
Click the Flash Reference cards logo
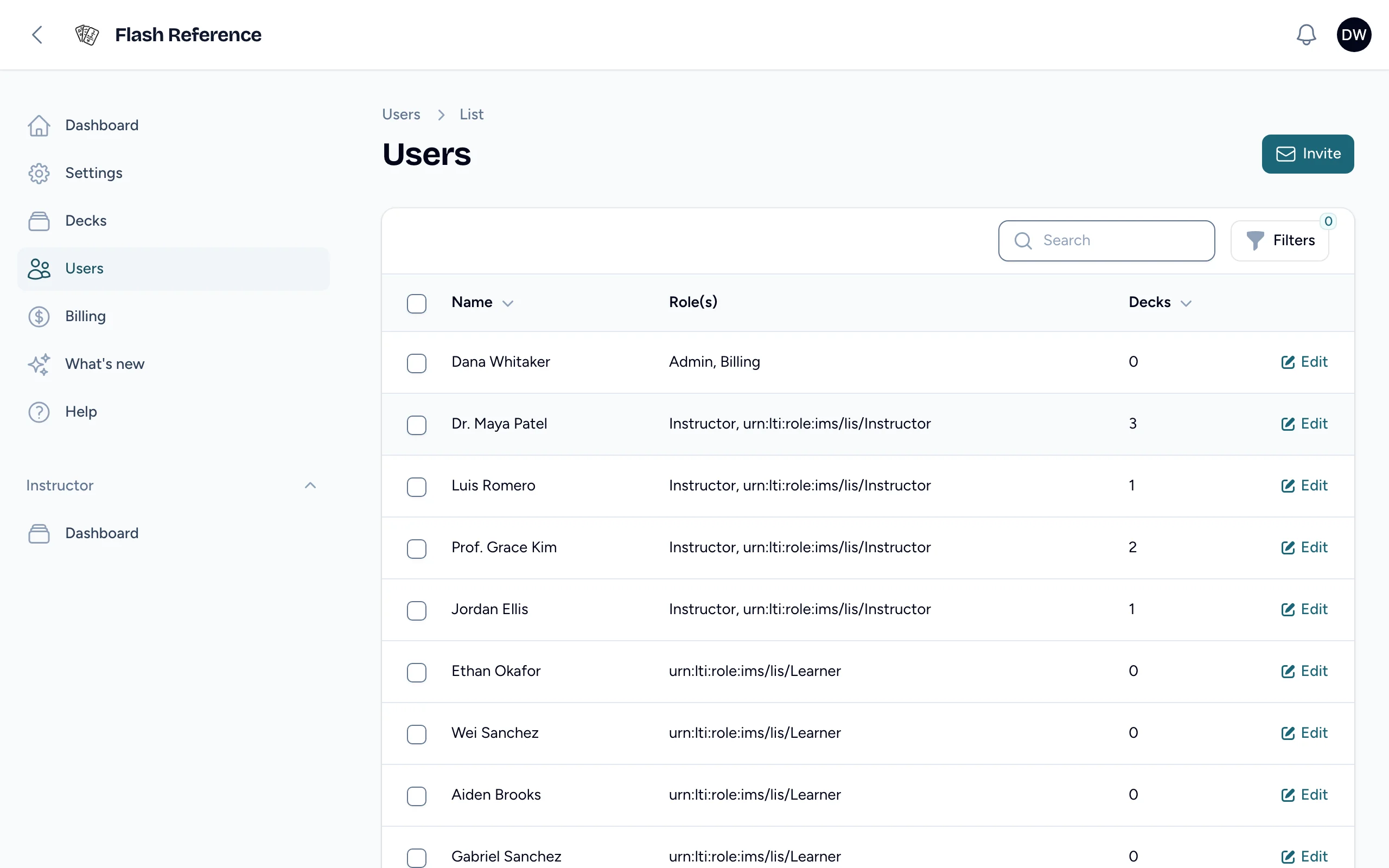point(87,34)
